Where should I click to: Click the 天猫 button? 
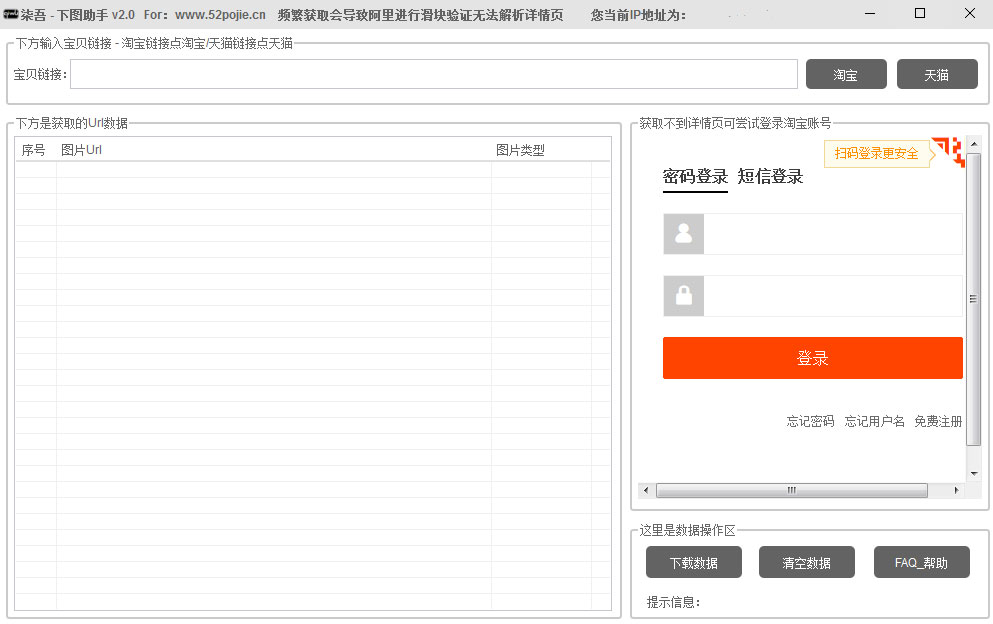(937, 75)
